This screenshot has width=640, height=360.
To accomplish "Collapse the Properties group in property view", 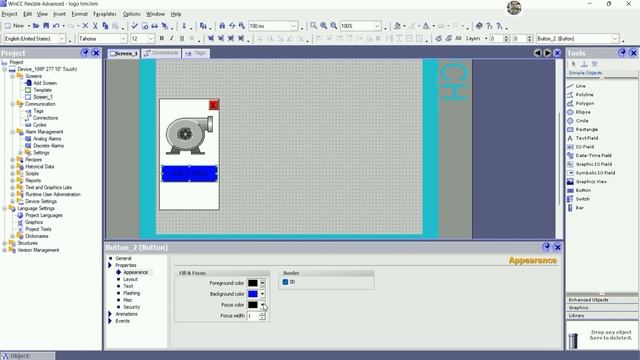I will [110, 265].
